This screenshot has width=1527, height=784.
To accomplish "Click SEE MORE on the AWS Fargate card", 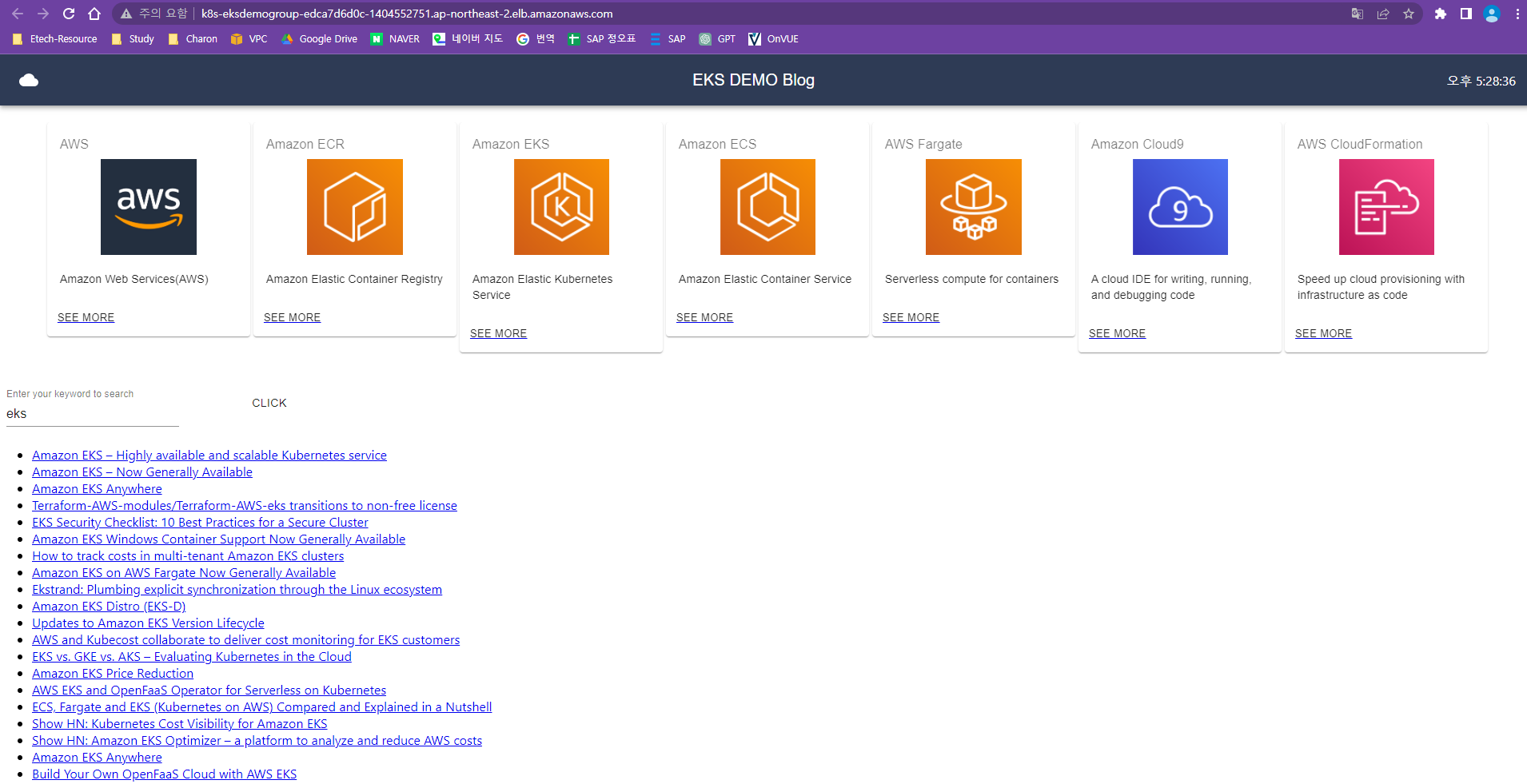I will pos(911,317).
